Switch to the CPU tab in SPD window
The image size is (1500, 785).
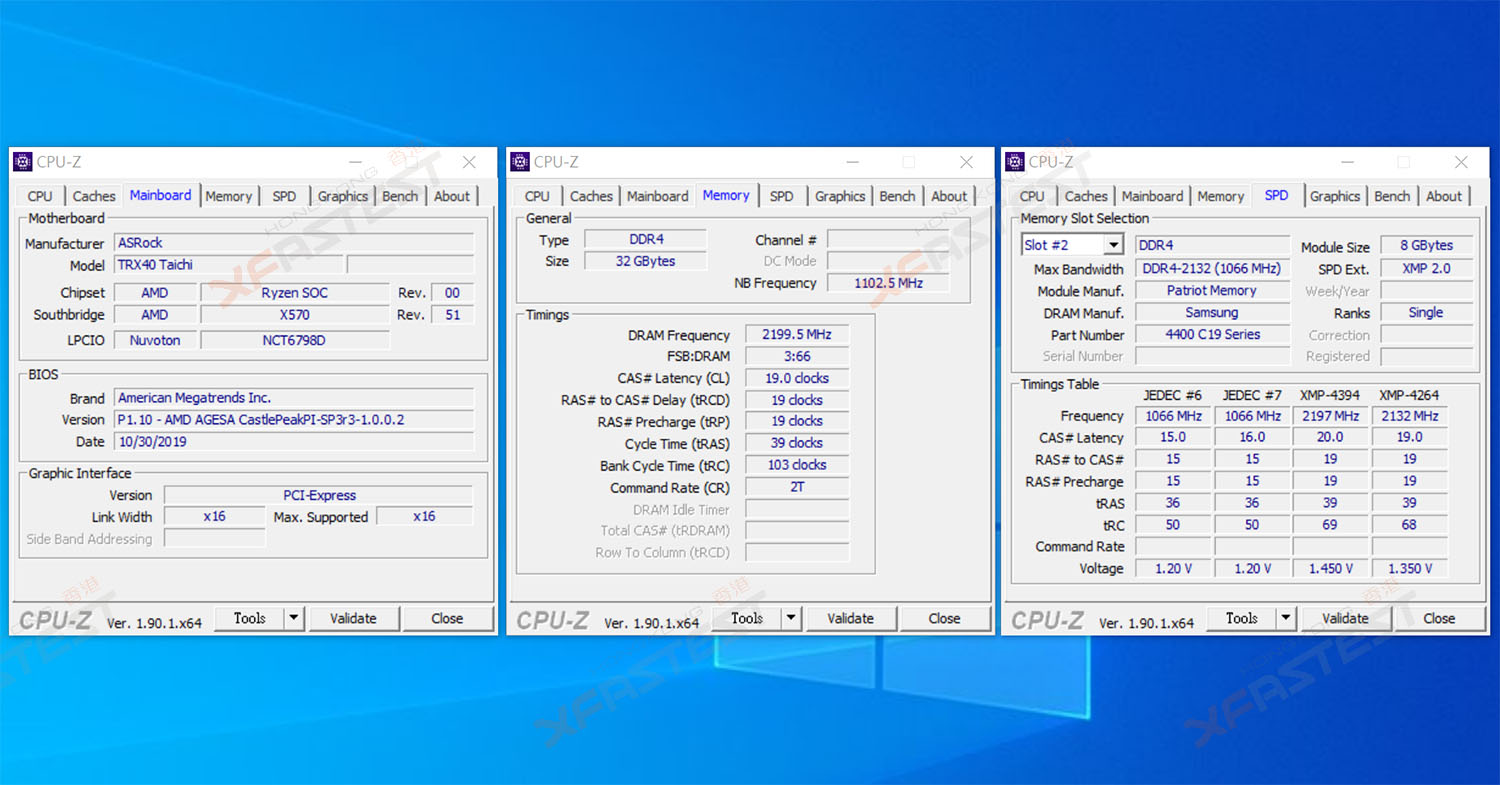click(x=1033, y=196)
